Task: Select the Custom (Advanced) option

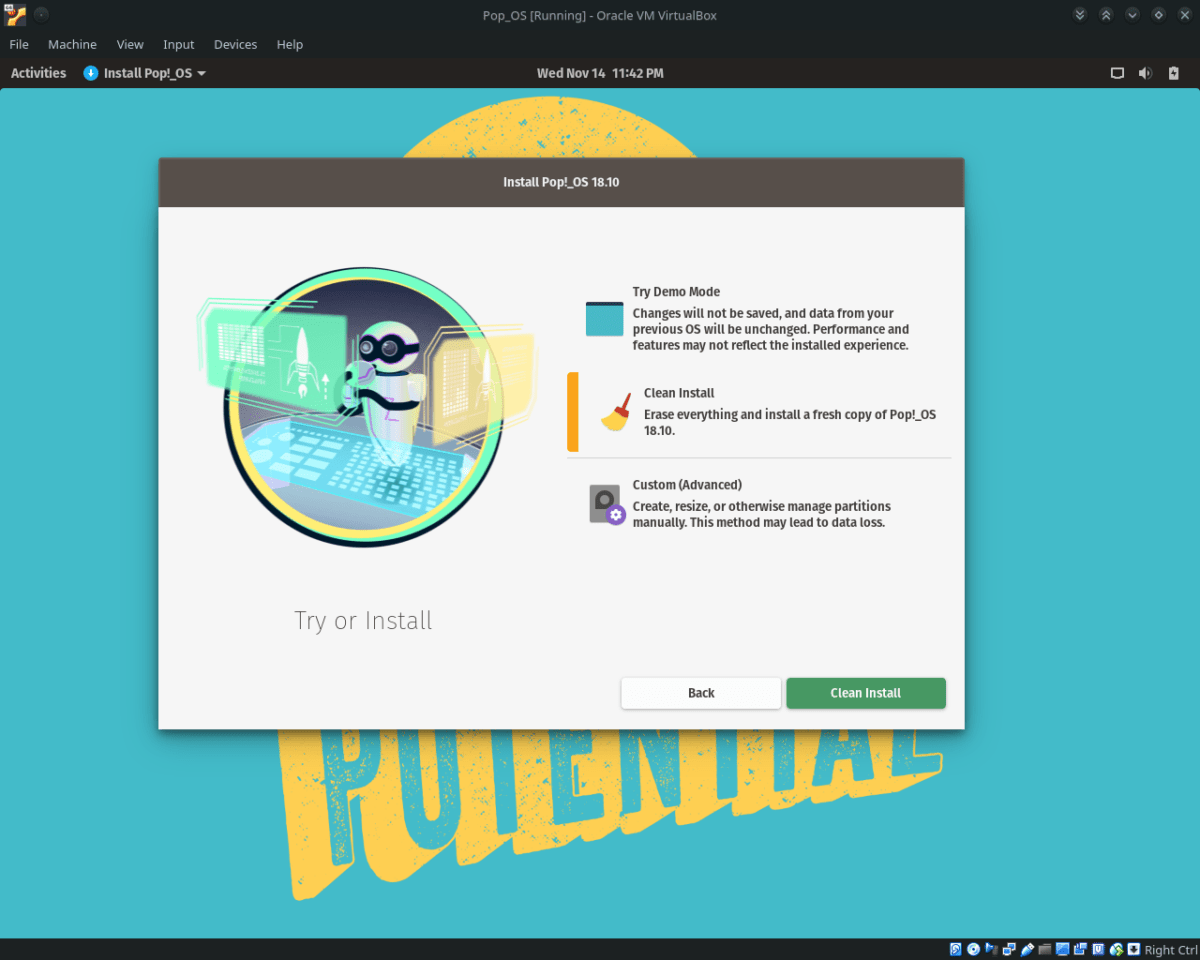Action: tap(760, 505)
